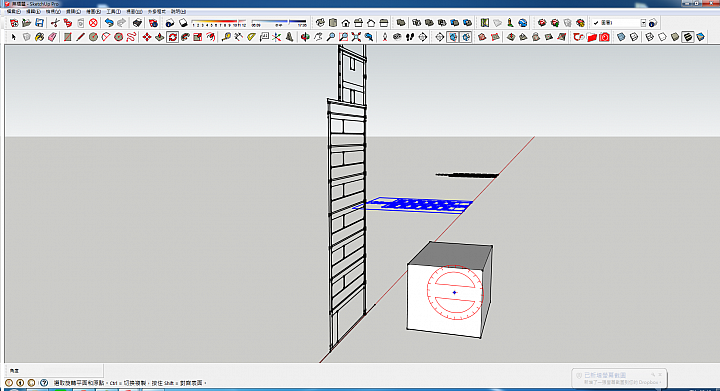Toggle the Monochrome face style icon
Image resolution: width=720 pixels, height=391 pixels.
click(x=700, y=37)
